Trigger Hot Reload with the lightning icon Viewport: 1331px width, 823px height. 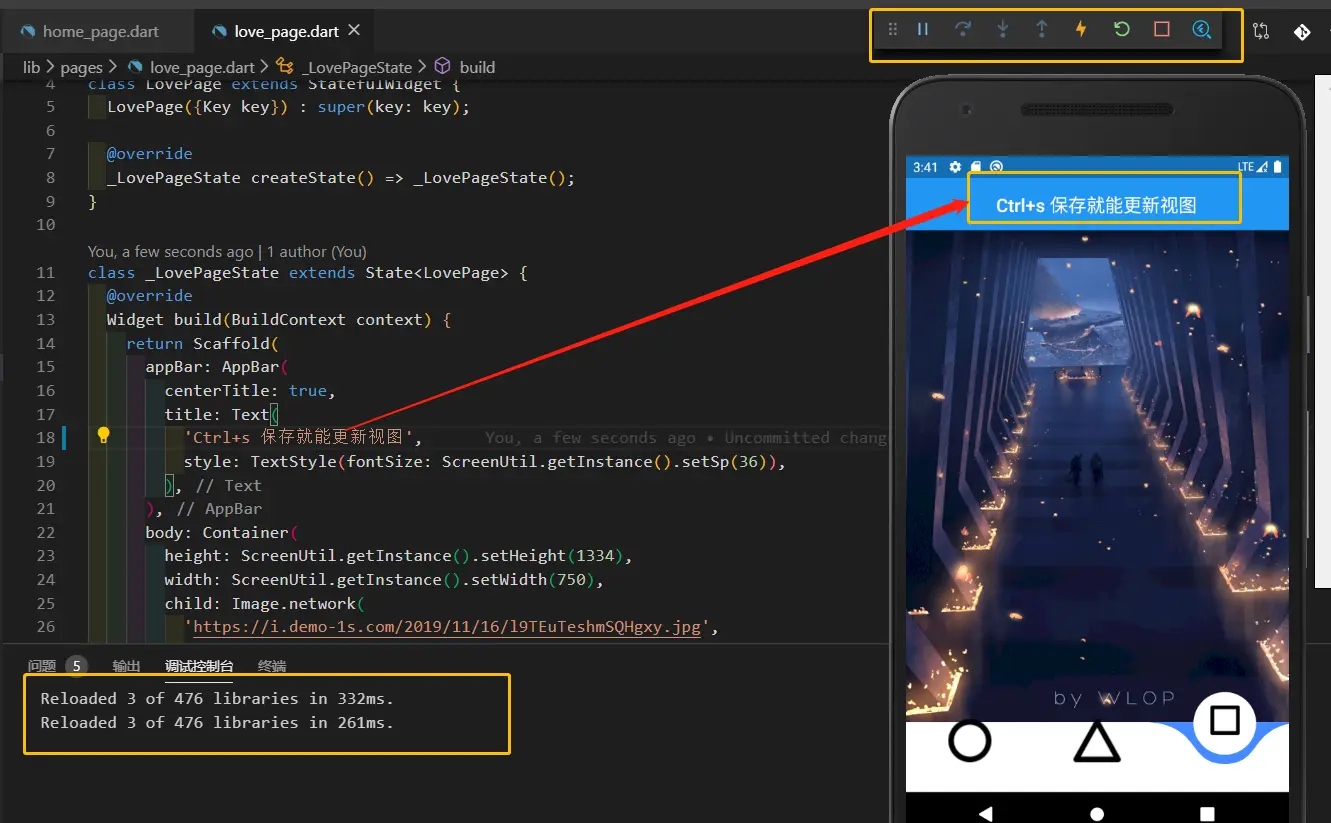1081,30
